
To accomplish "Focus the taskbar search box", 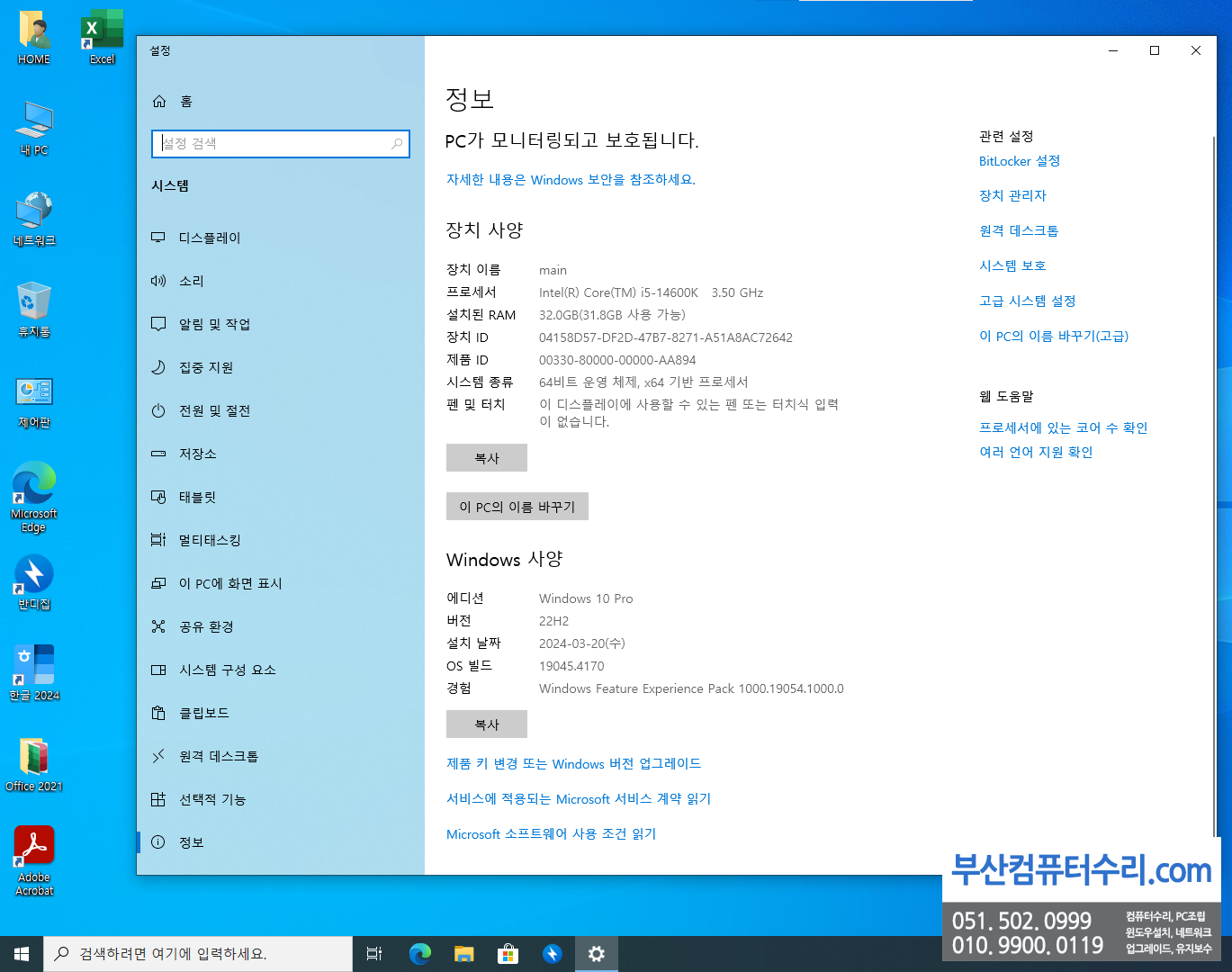I will coord(198,954).
